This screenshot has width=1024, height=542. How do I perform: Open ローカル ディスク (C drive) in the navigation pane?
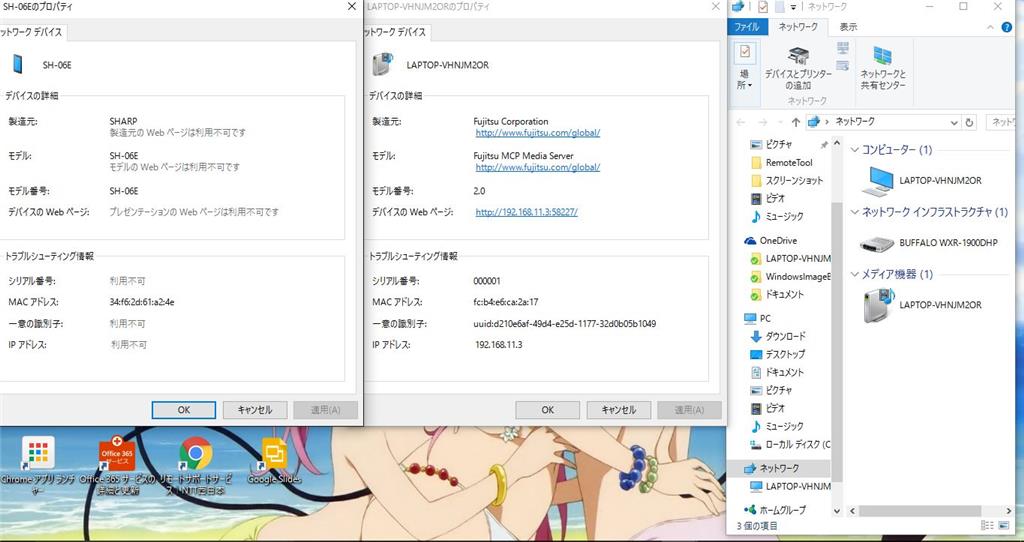(x=790, y=444)
